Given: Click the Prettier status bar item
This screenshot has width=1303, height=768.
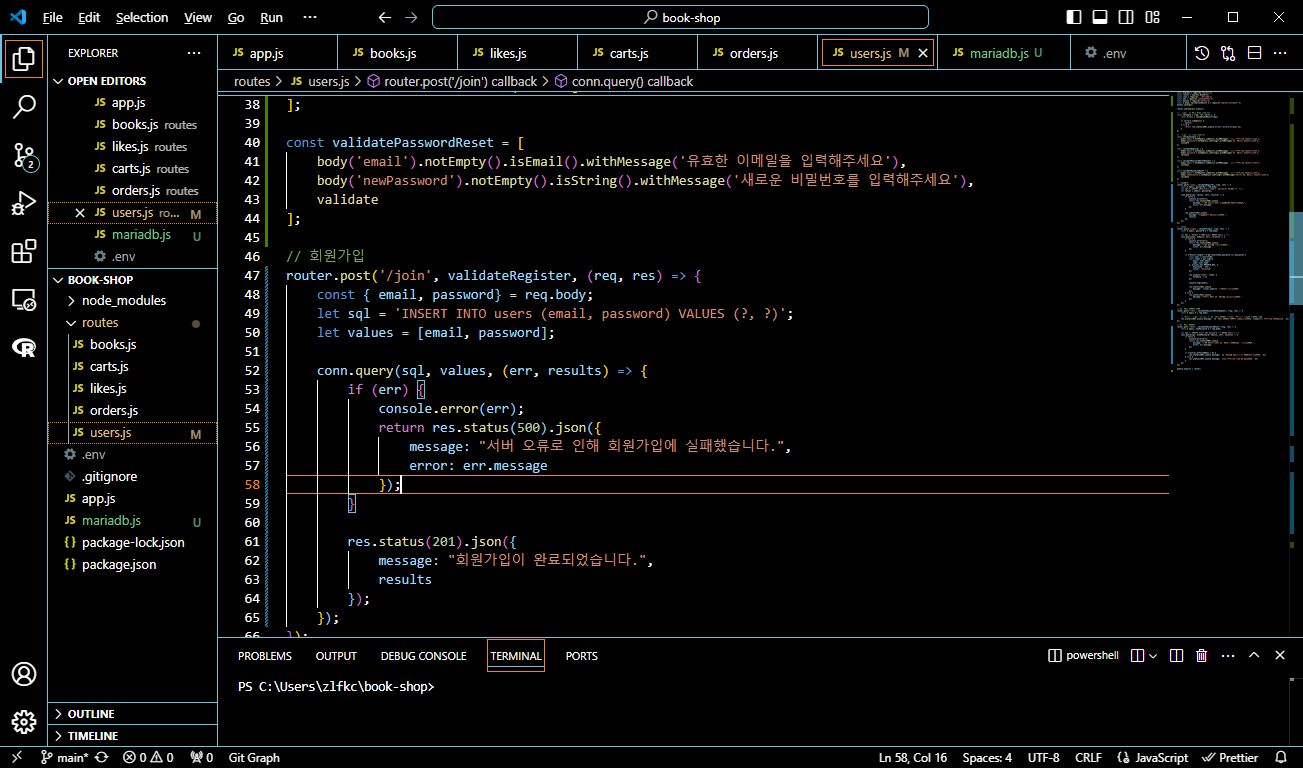Looking at the screenshot, I should click(x=1230, y=758).
